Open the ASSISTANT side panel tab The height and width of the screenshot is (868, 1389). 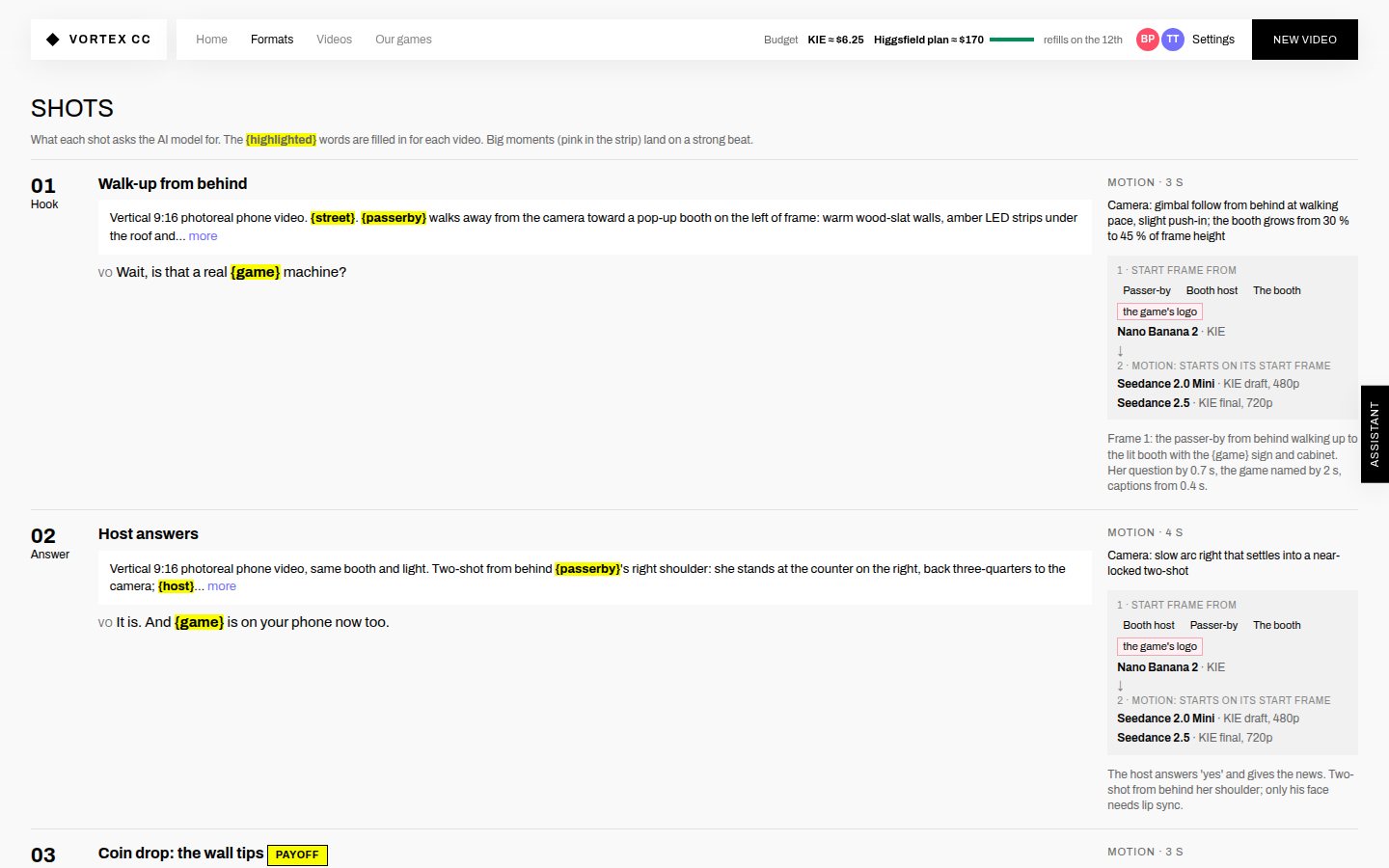point(1375,434)
